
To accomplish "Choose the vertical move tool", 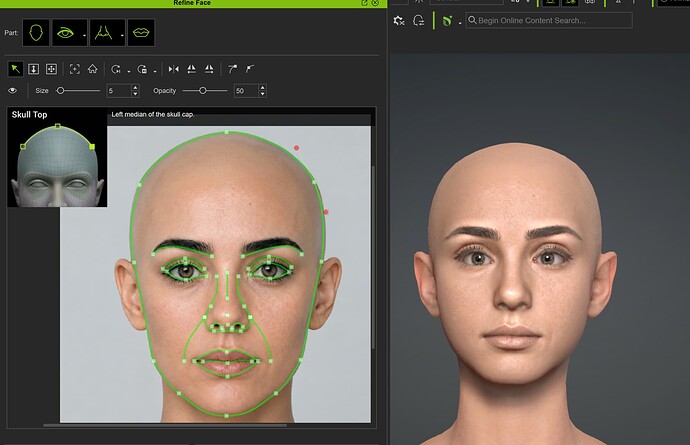I will 33,69.
